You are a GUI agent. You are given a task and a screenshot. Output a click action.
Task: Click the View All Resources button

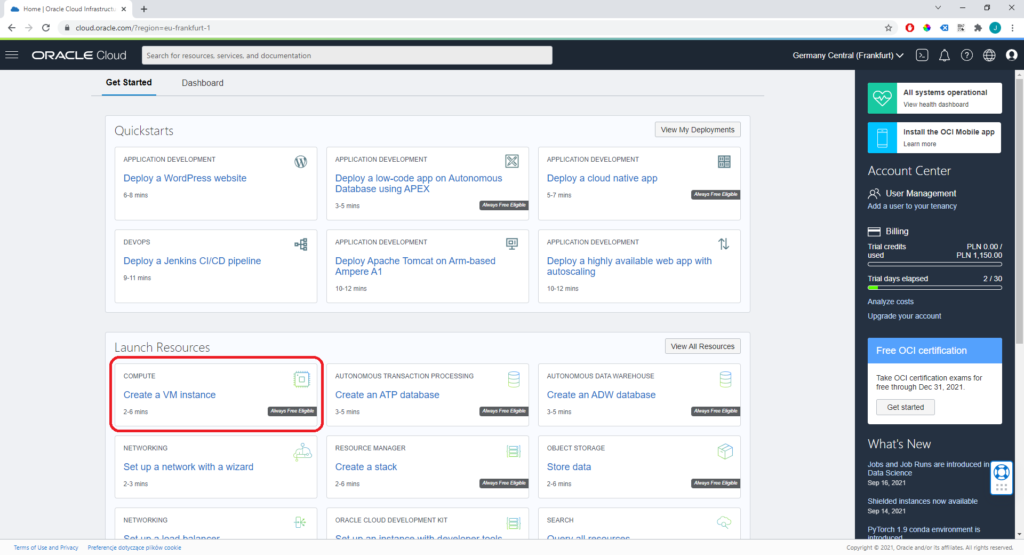[703, 346]
